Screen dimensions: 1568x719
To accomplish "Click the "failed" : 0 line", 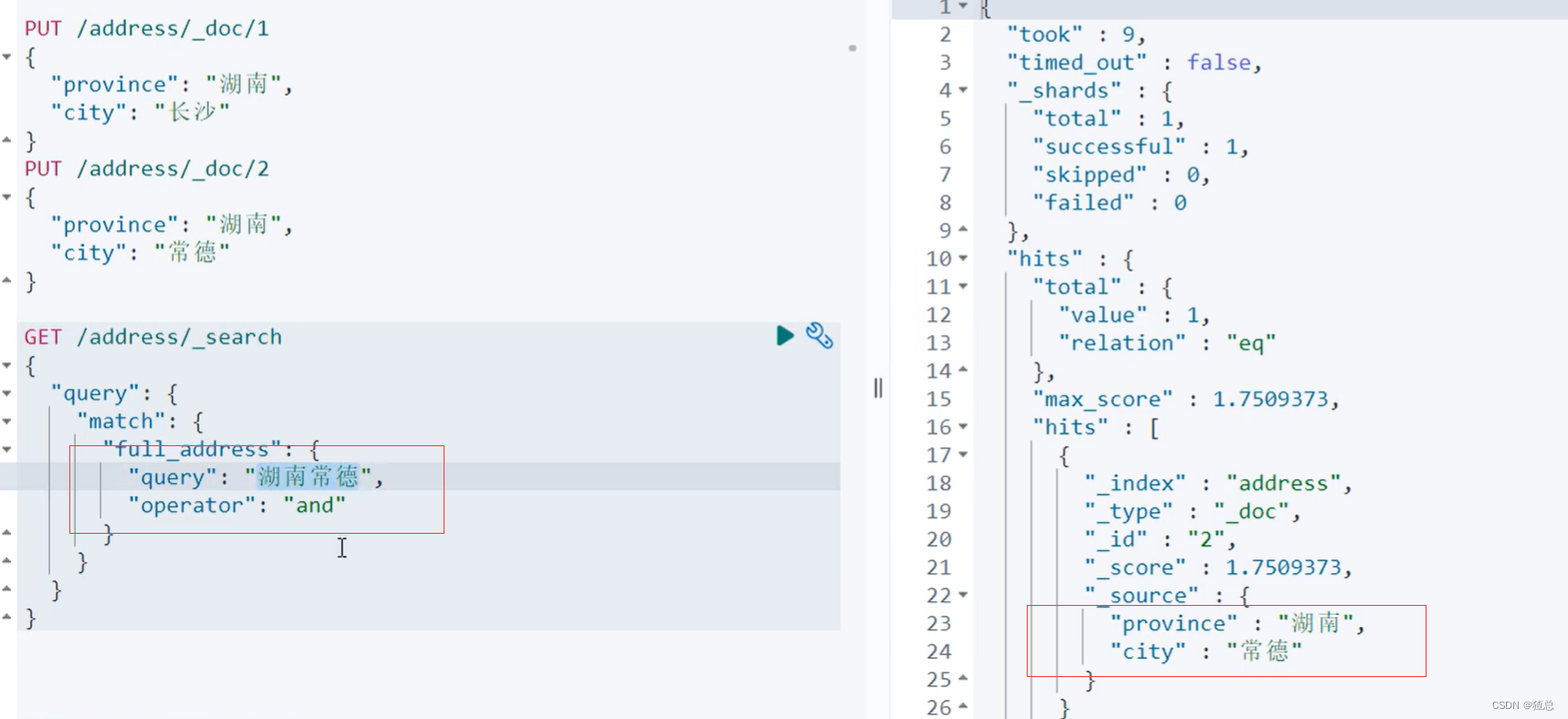I will (x=1110, y=203).
